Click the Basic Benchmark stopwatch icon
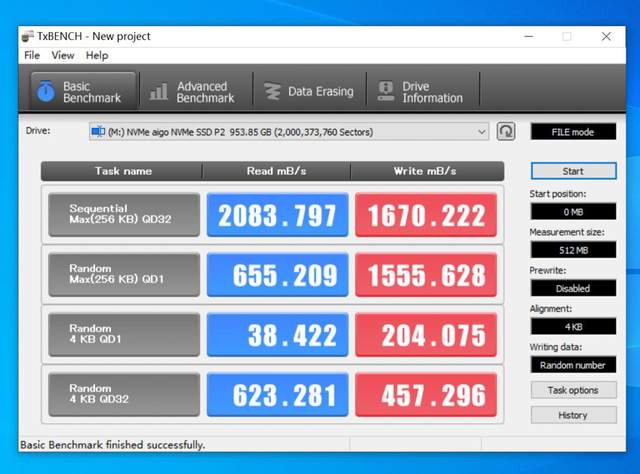 click(46, 91)
